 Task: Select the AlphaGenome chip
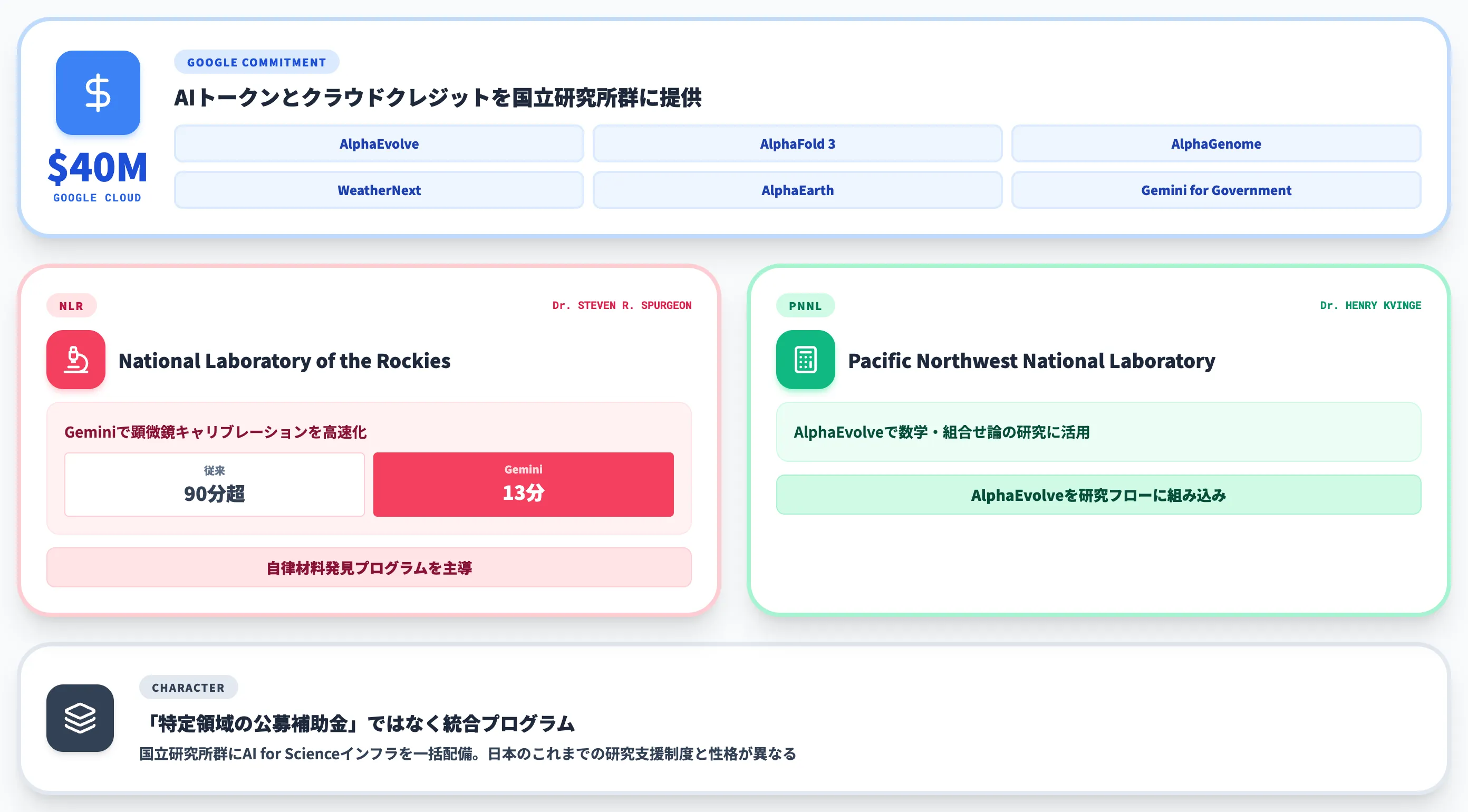pos(1216,143)
